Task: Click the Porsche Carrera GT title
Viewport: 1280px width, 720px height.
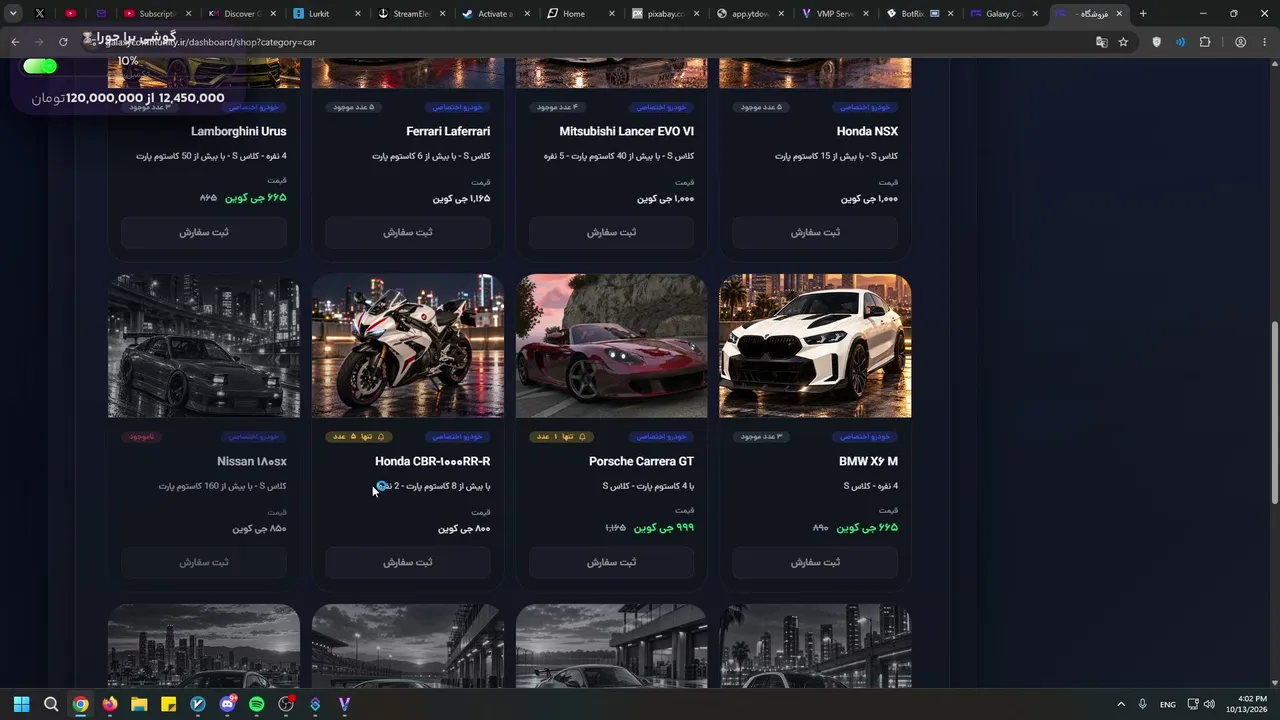Action: [x=641, y=461]
